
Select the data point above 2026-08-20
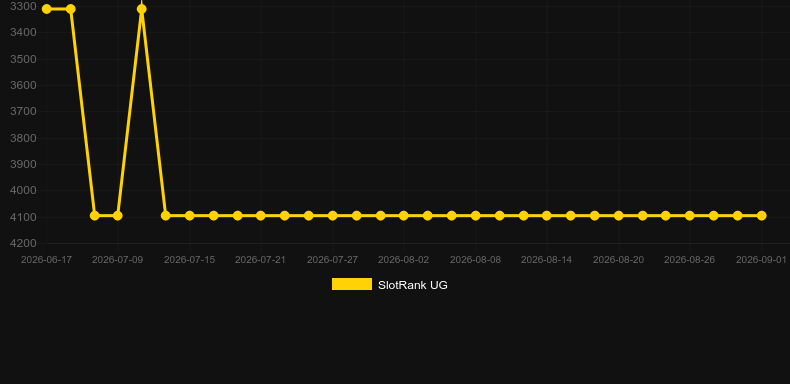[x=619, y=216]
